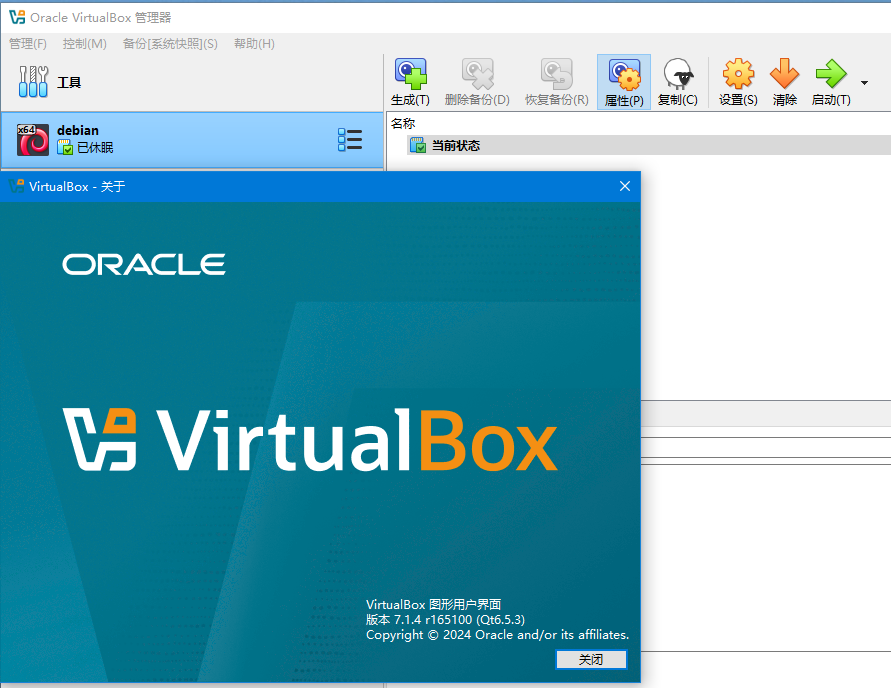Click the VirtualBox logo in main title bar
This screenshot has height=688, width=891.
(17, 17)
